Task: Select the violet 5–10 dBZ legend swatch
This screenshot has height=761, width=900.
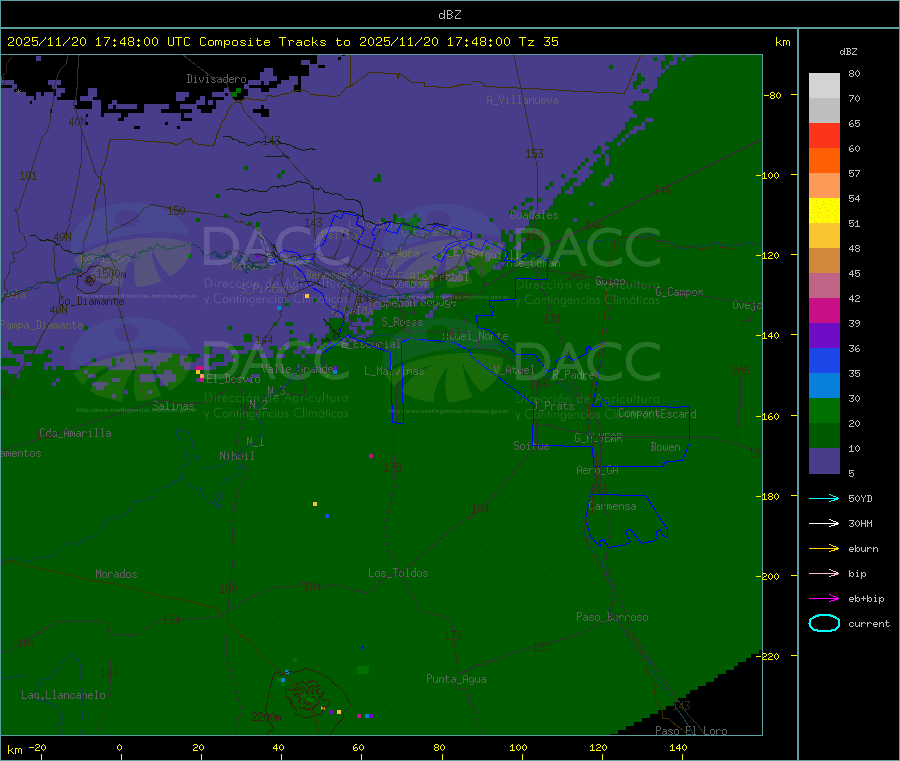Action: [x=824, y=461]
